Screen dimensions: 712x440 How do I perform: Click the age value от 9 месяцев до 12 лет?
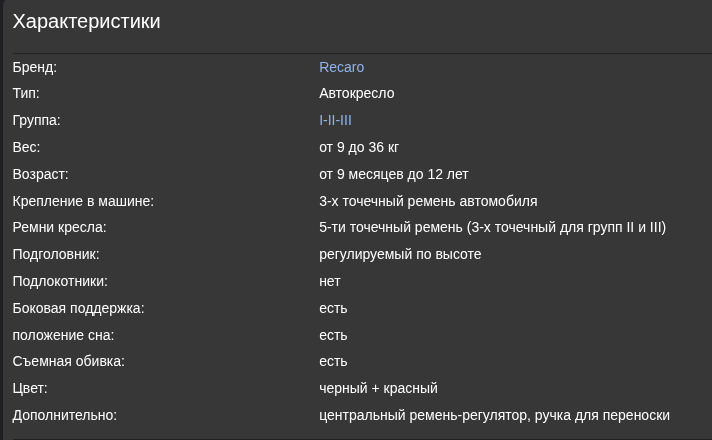[393, 174]
